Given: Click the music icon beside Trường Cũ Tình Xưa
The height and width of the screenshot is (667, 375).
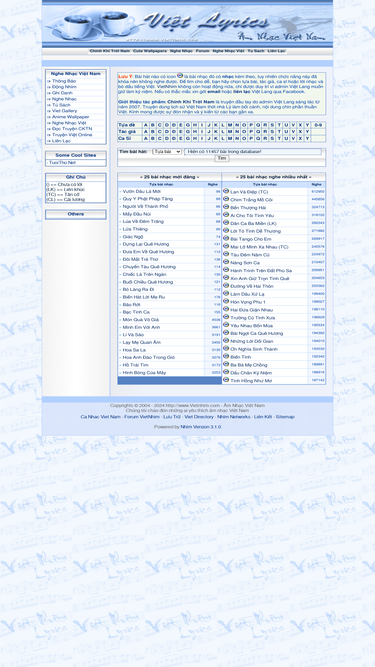Looking at the screenshot, I should tap(226, 317).
